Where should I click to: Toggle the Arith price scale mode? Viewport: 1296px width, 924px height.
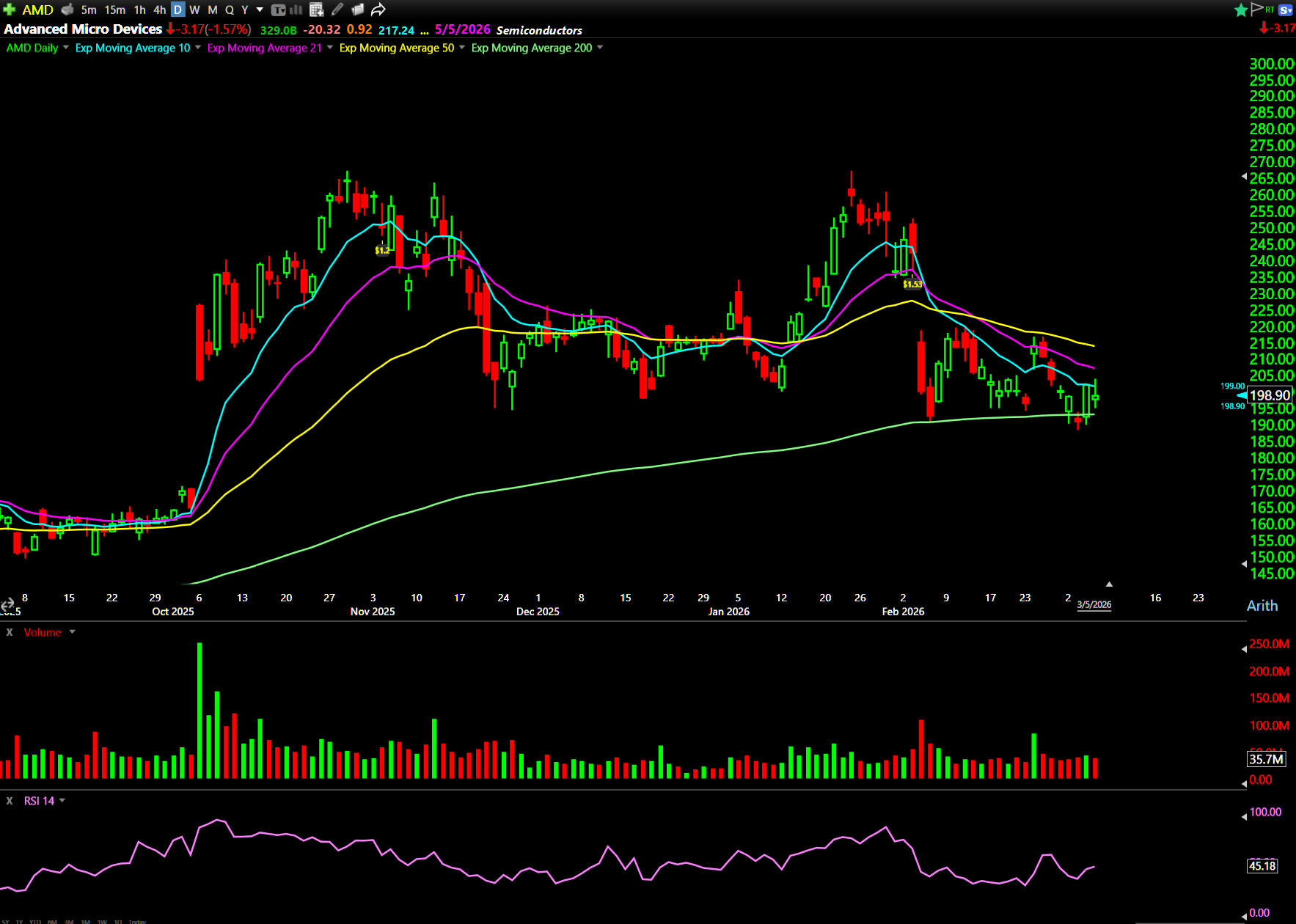(x=1262, y=606)
